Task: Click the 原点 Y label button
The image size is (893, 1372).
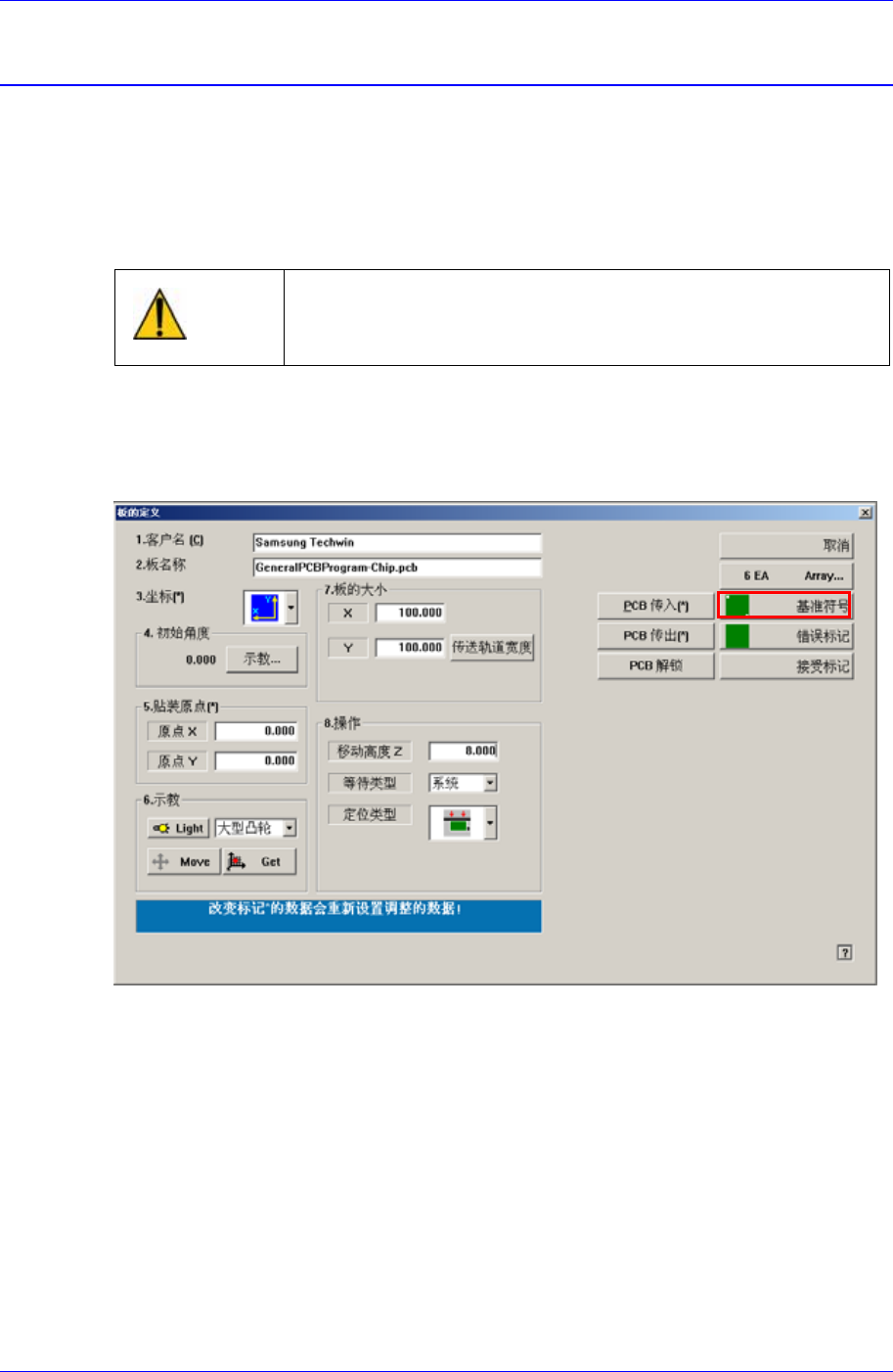Action: [x=177, y=760]
